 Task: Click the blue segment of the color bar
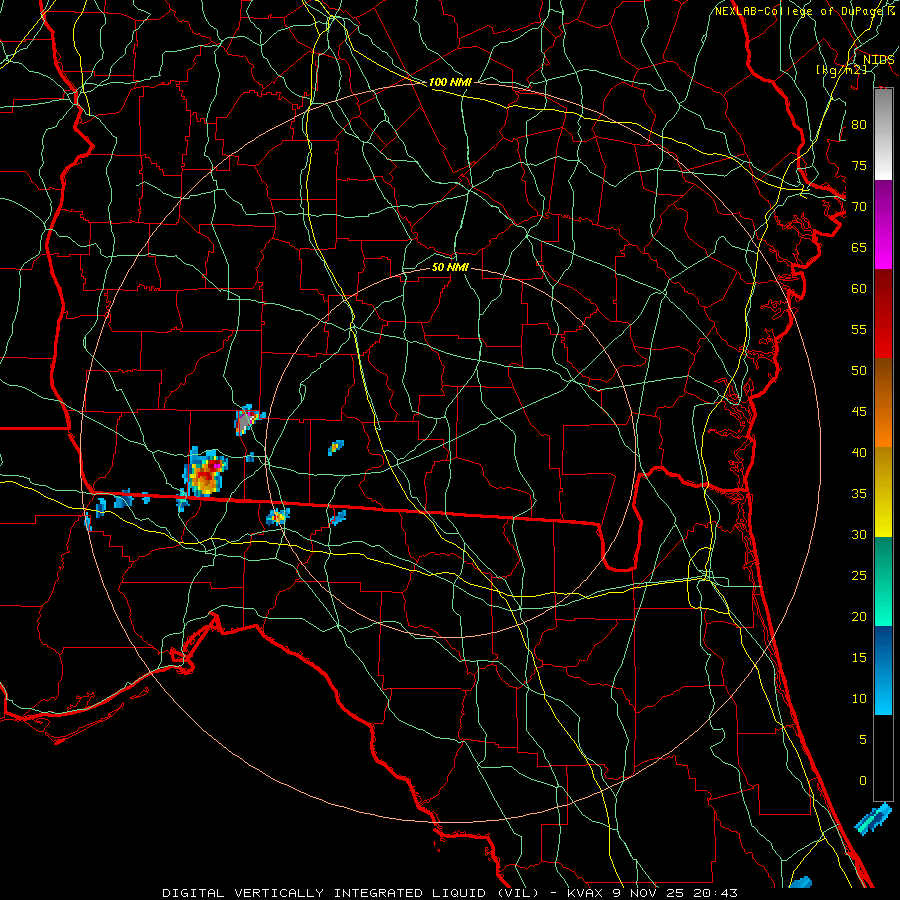point(883,670)
